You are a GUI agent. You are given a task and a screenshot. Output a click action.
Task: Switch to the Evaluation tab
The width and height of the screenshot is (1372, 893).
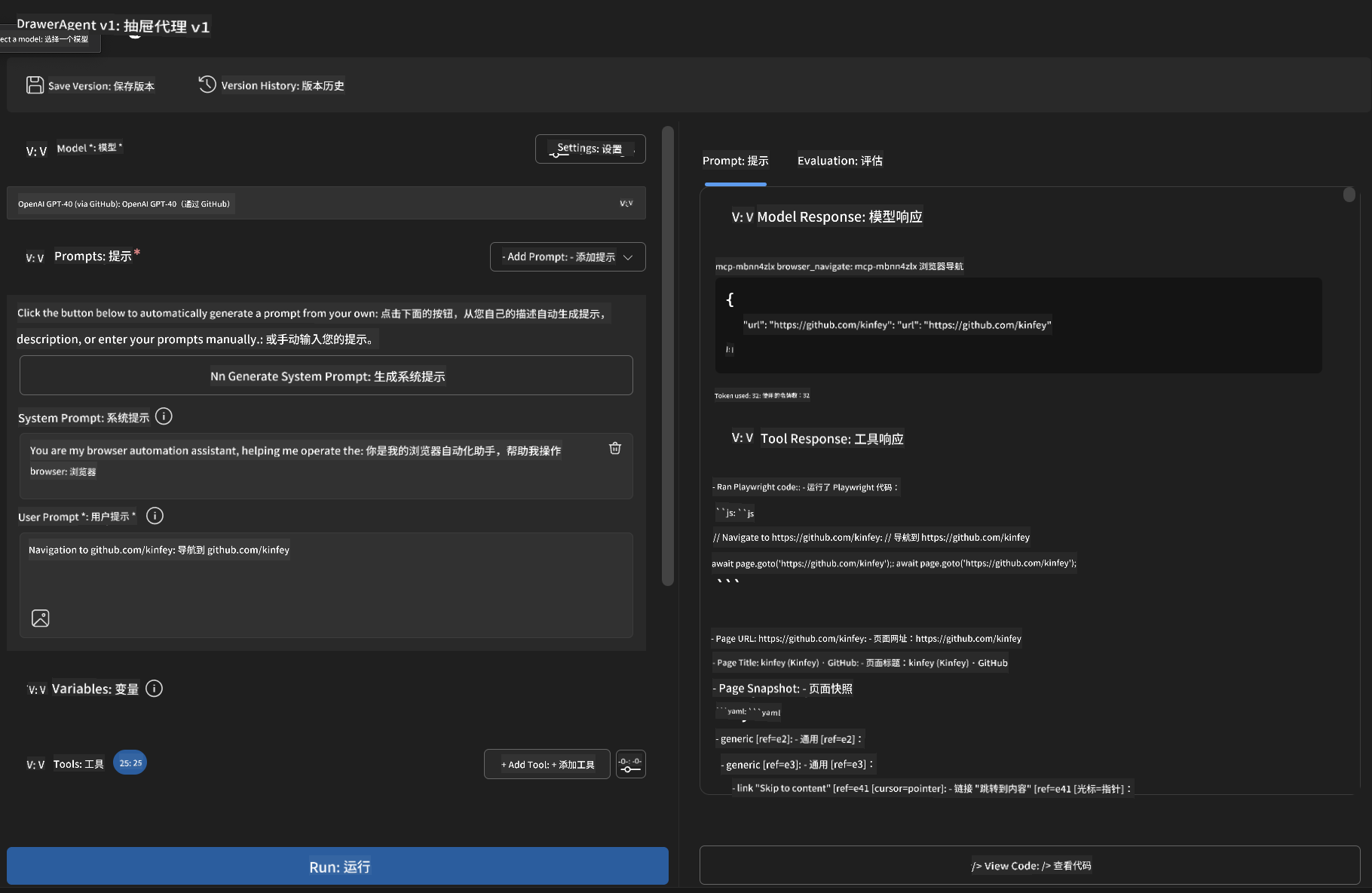(x=840, y=161)
